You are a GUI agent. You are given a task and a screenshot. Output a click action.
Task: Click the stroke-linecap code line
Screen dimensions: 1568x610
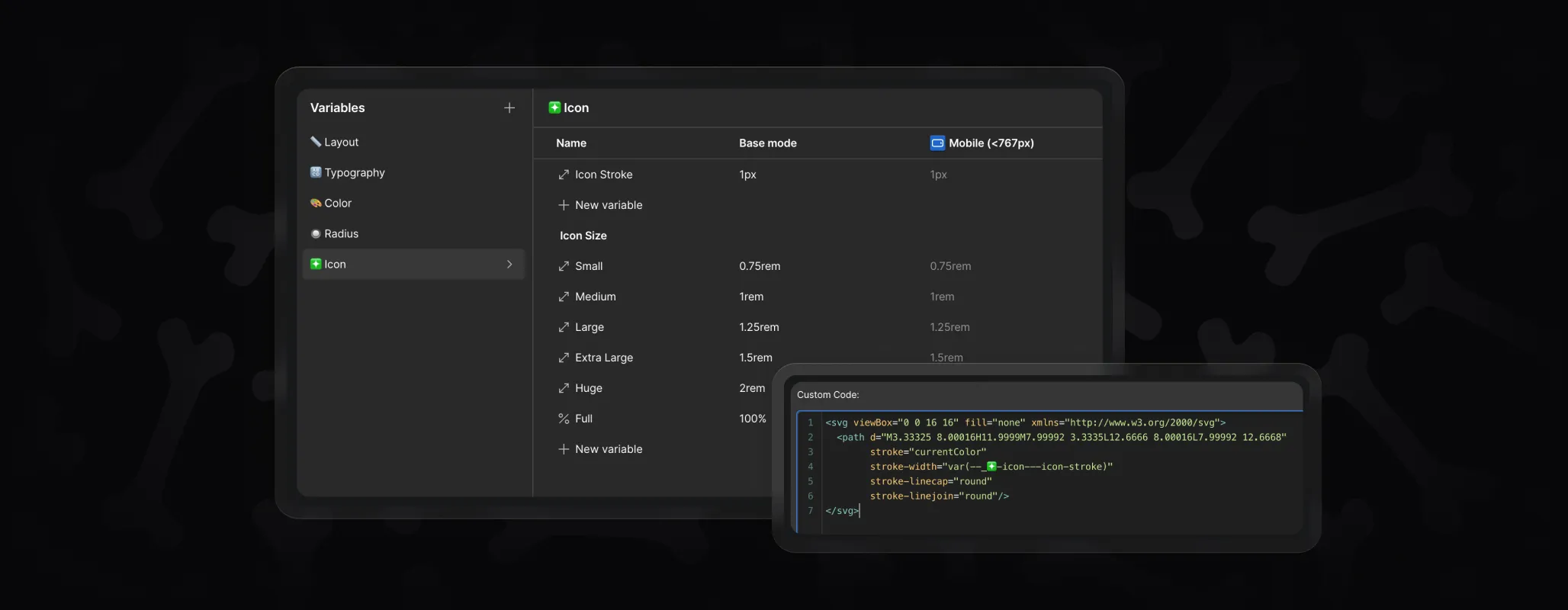(931, 481)
